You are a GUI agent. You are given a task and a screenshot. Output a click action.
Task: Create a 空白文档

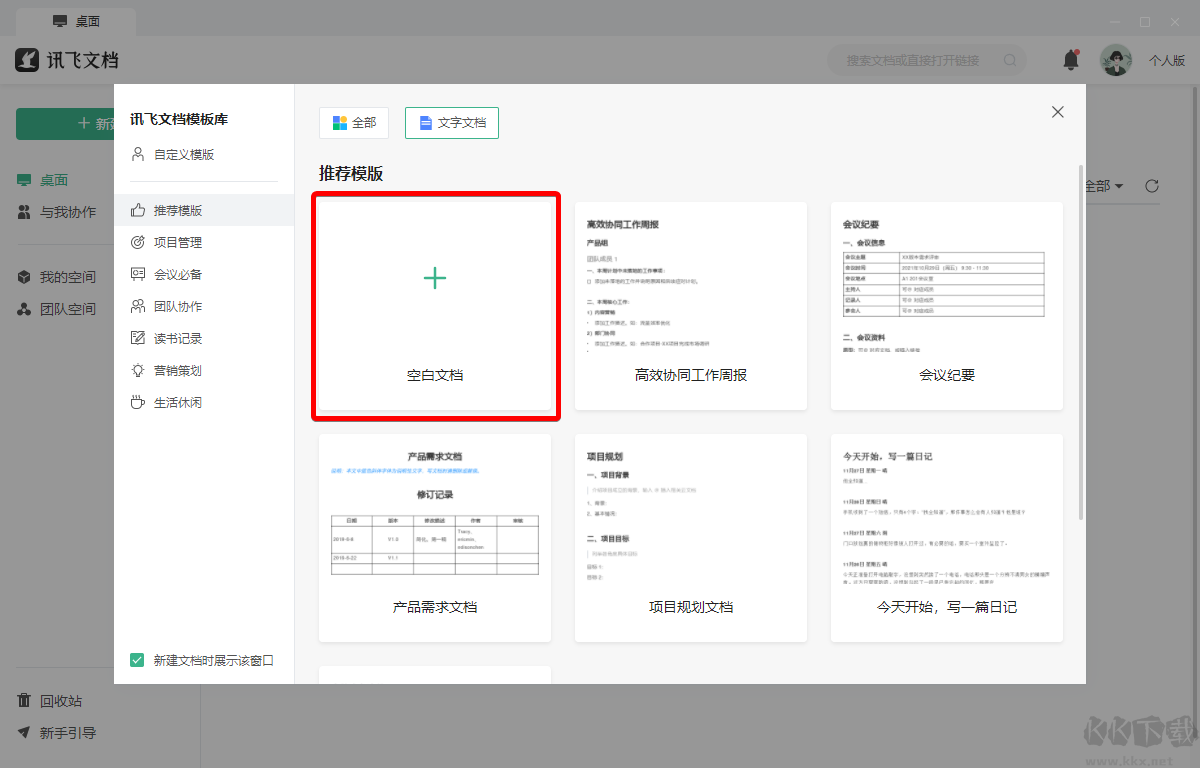[x=435, y=305]
